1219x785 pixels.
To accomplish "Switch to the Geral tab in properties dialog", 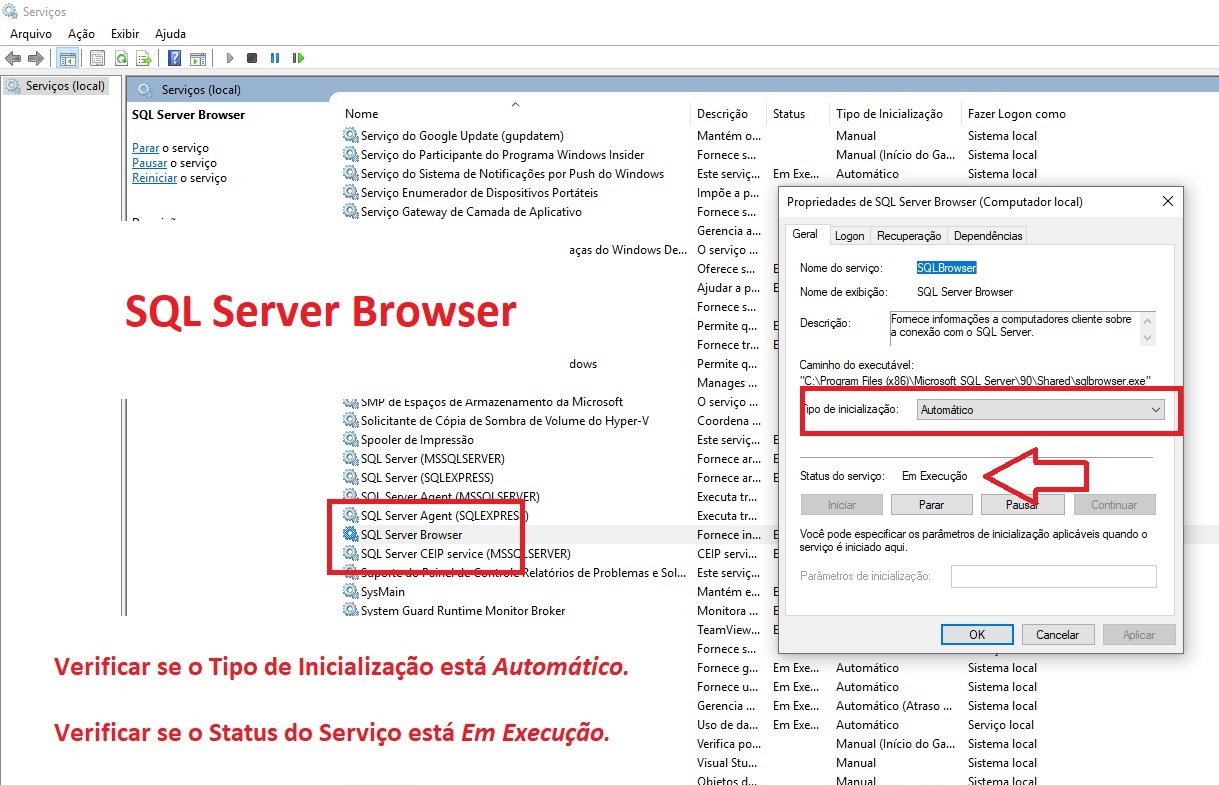I will pos(805,235).
